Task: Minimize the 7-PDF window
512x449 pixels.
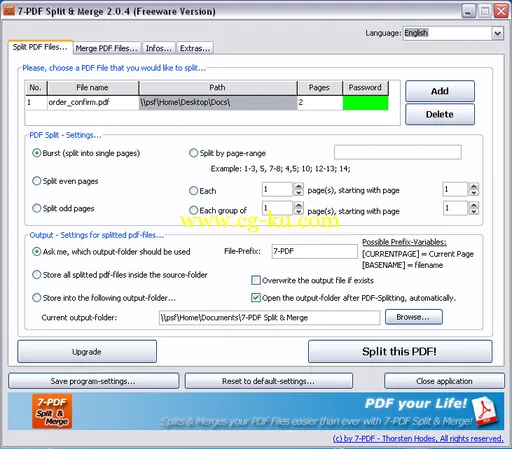Action: tap(468, 11)
